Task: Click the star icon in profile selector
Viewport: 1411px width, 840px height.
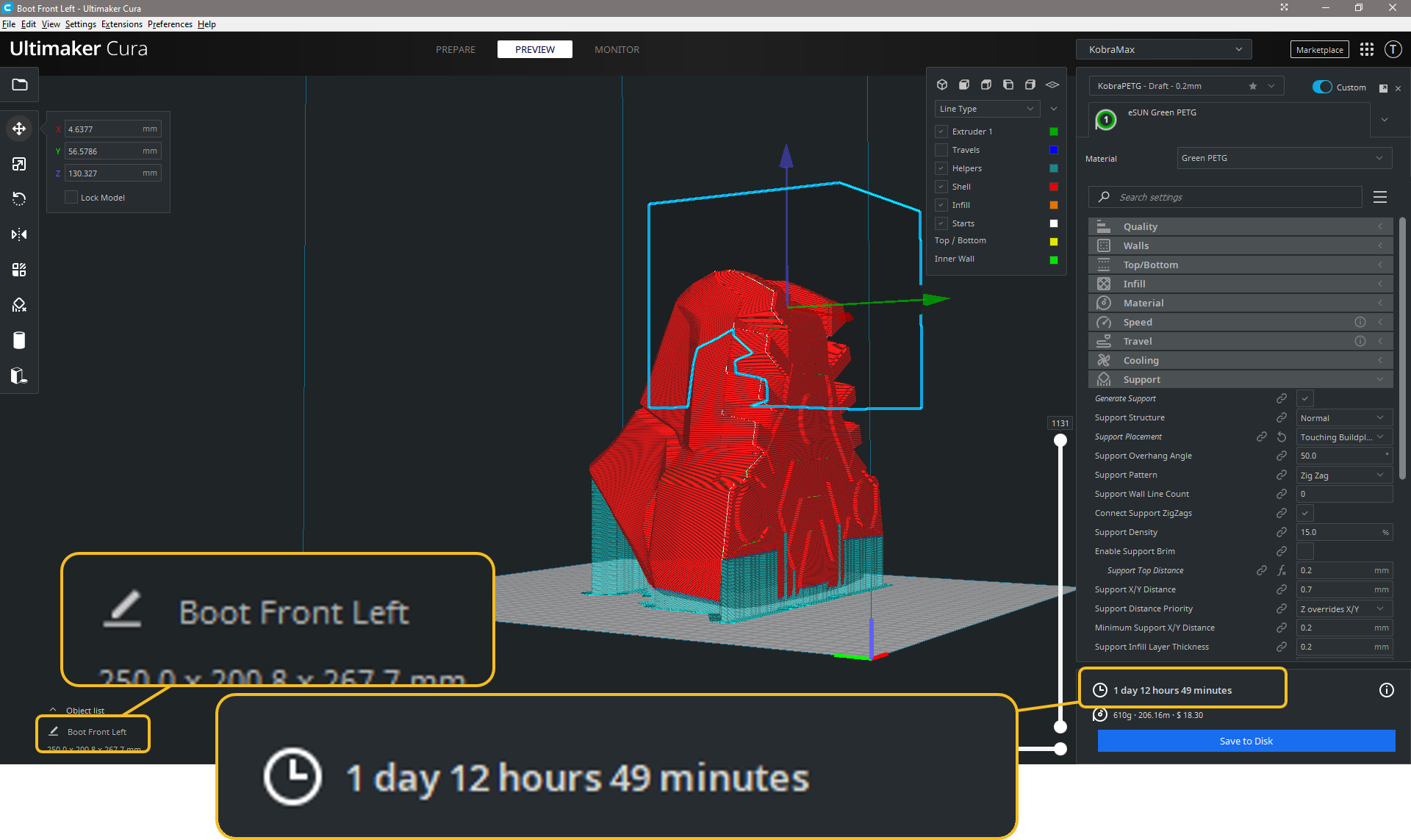Action: [x=1252, y=86]
